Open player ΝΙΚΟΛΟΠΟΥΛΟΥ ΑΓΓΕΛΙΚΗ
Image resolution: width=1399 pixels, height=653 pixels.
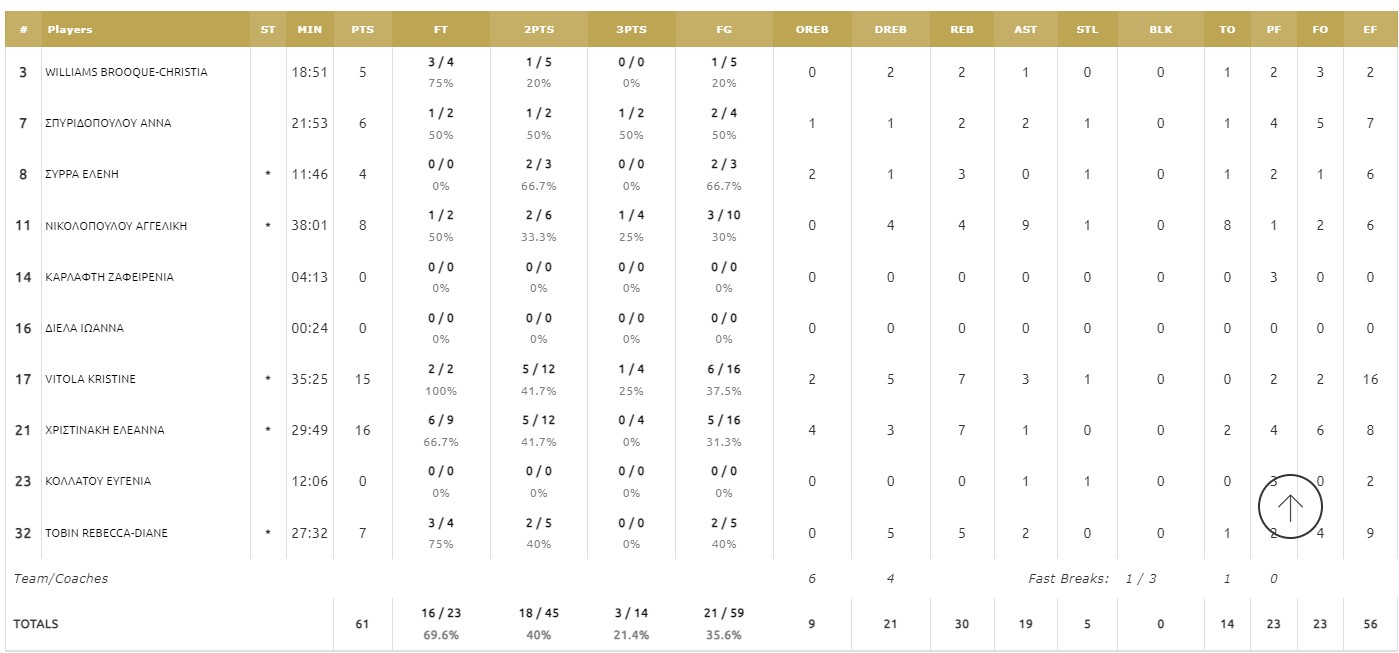point(116,226)
